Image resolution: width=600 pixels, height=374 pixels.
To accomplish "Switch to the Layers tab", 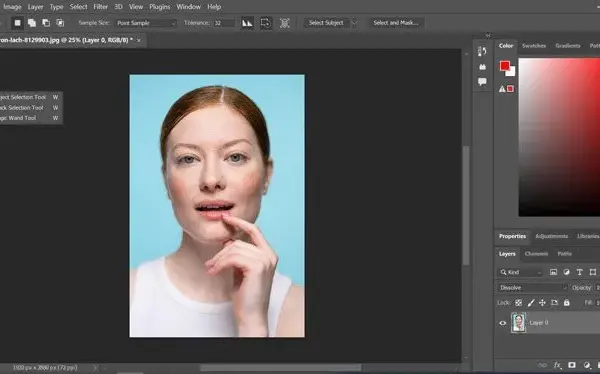I will click(507, 254).
